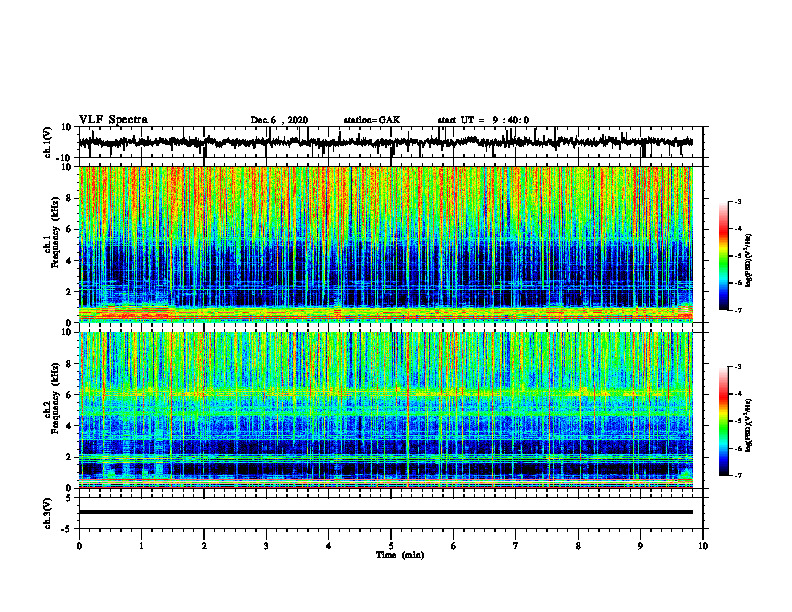Click the flat black ch.3 voltage trace
792x612 pixels.
click(386, 512)
